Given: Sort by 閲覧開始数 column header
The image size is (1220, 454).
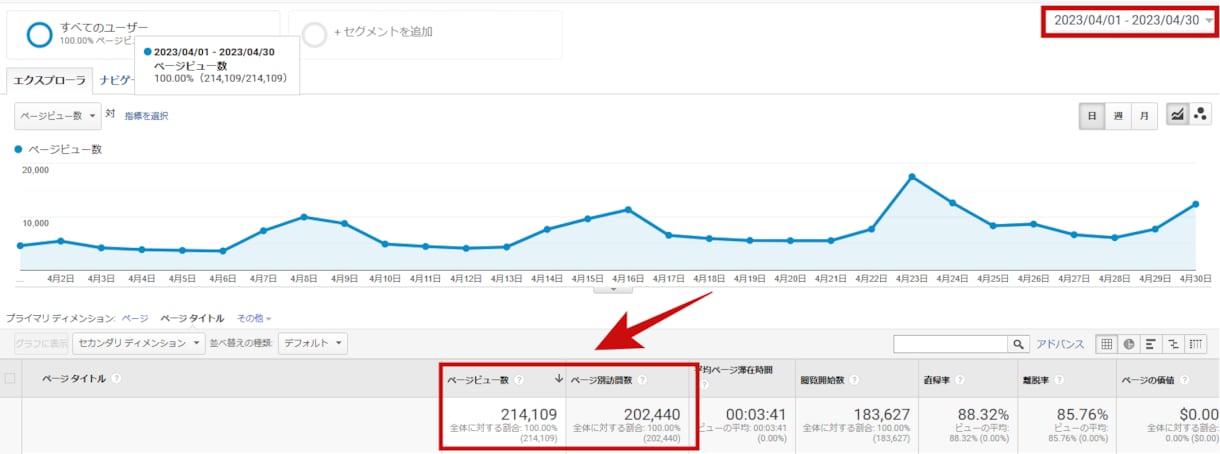Looking at the screenshot, I should click(824, 380).
